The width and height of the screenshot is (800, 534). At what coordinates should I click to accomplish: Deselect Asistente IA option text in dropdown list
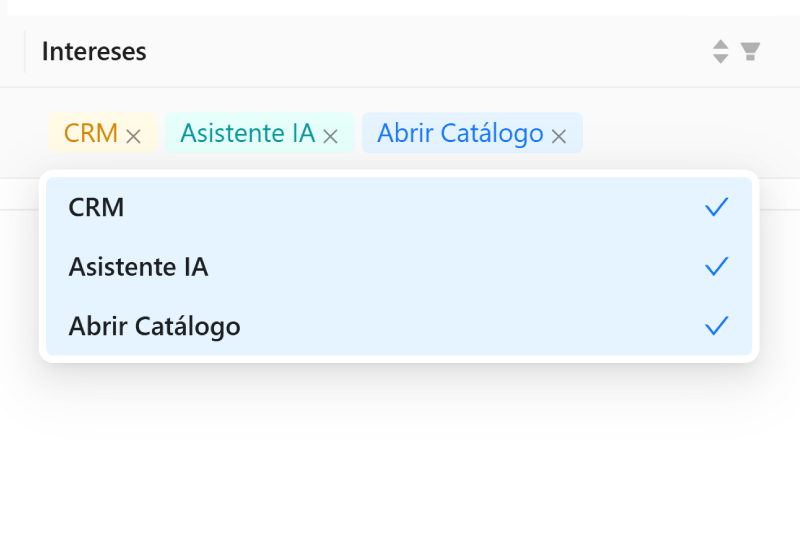(138, 267)
